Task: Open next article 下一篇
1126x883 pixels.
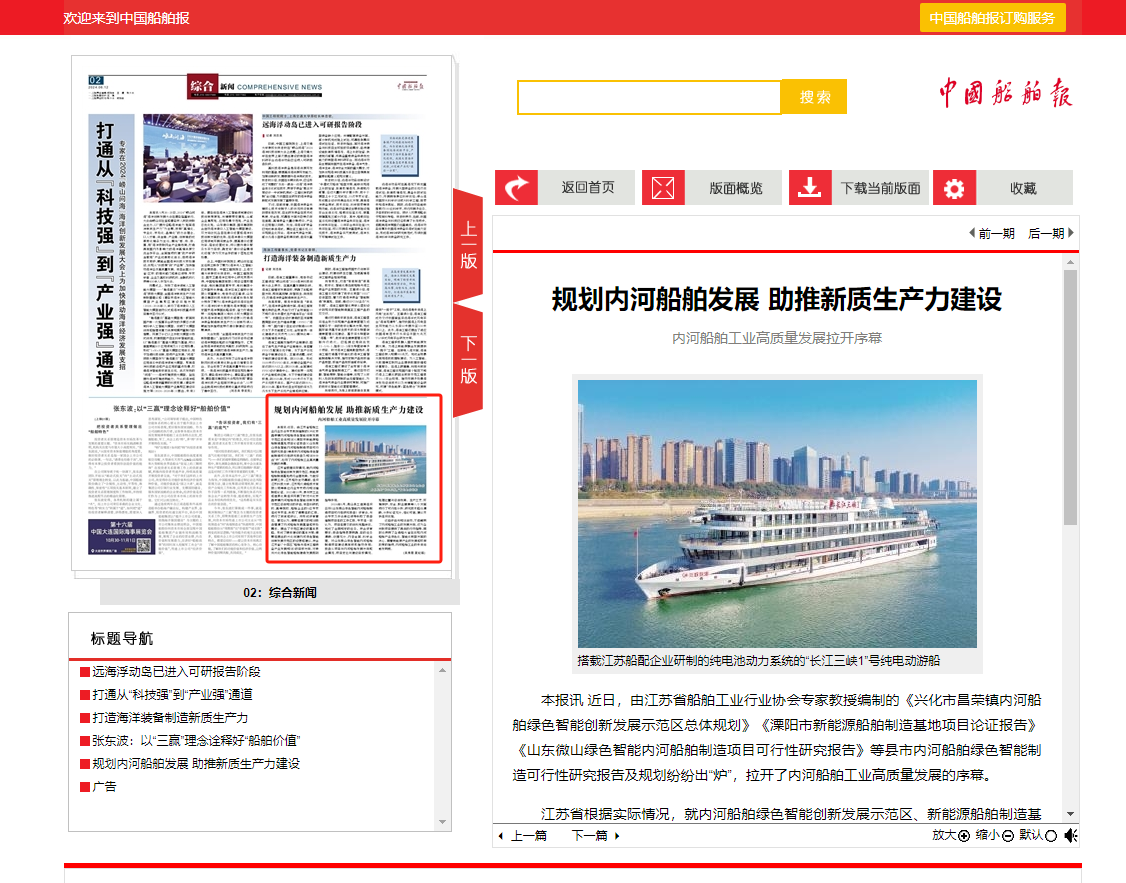Action: [x=595, y=835]
